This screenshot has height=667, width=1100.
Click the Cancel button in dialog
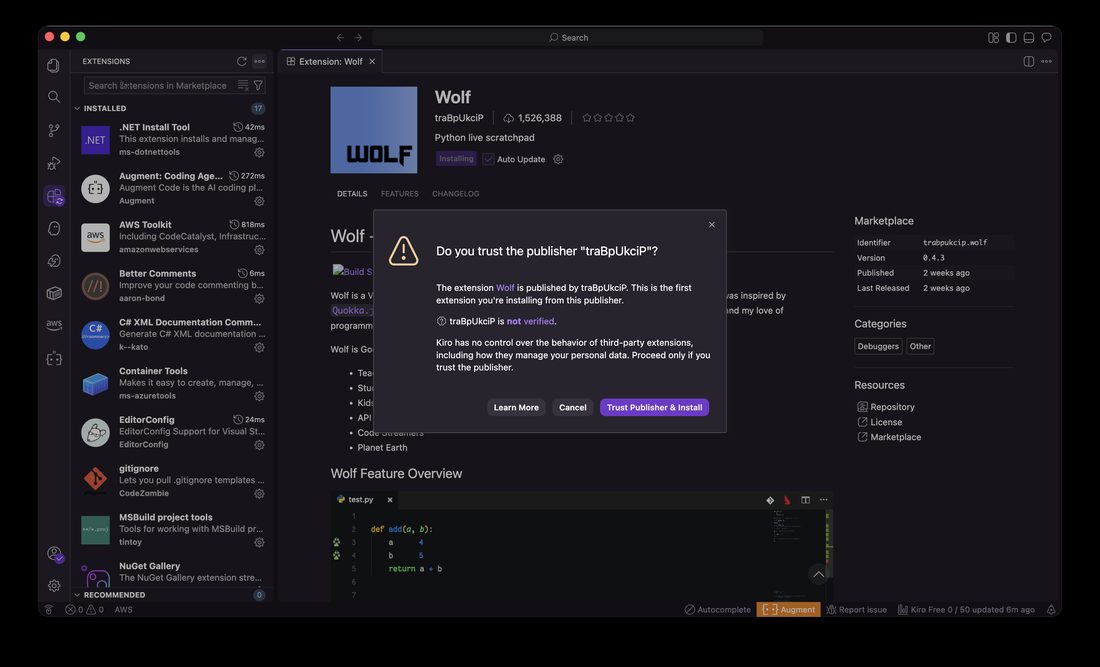point(572,407)
